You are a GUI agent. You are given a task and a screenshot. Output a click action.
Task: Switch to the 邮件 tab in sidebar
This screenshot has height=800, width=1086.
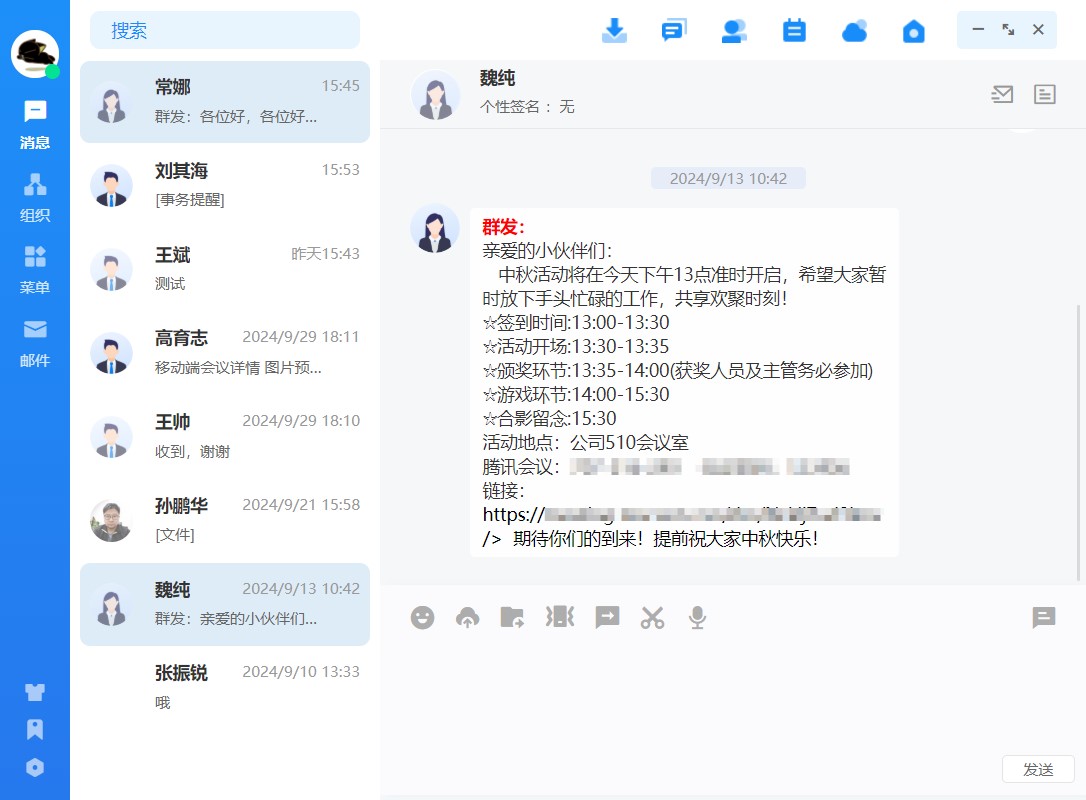[x=35, y=342]
